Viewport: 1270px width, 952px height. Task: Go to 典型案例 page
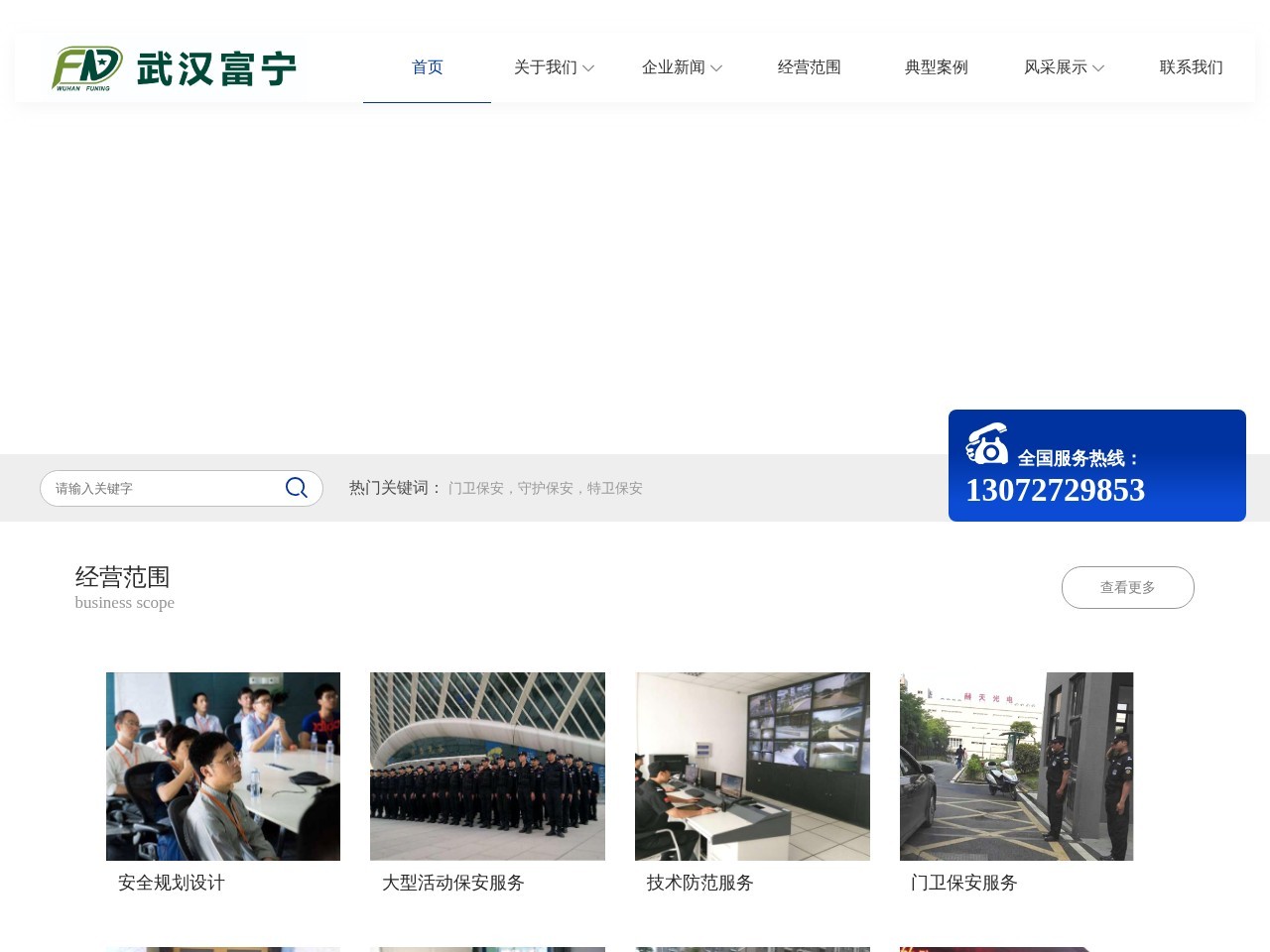[x=937, y=67]
